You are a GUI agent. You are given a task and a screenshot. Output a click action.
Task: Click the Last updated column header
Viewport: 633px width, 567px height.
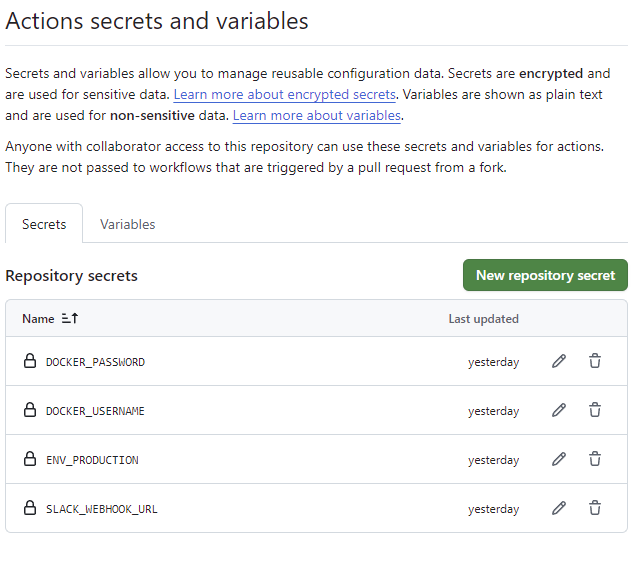(x=483, y=319)
